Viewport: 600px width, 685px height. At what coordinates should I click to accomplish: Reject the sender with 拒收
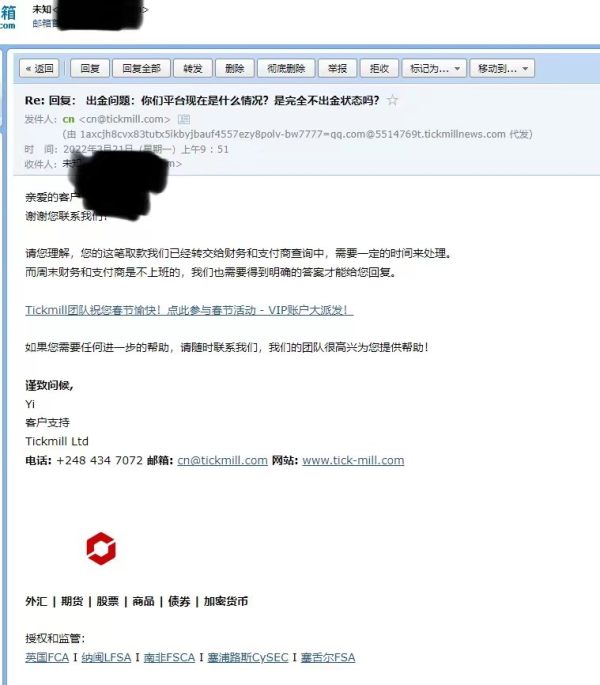point(379,69)
